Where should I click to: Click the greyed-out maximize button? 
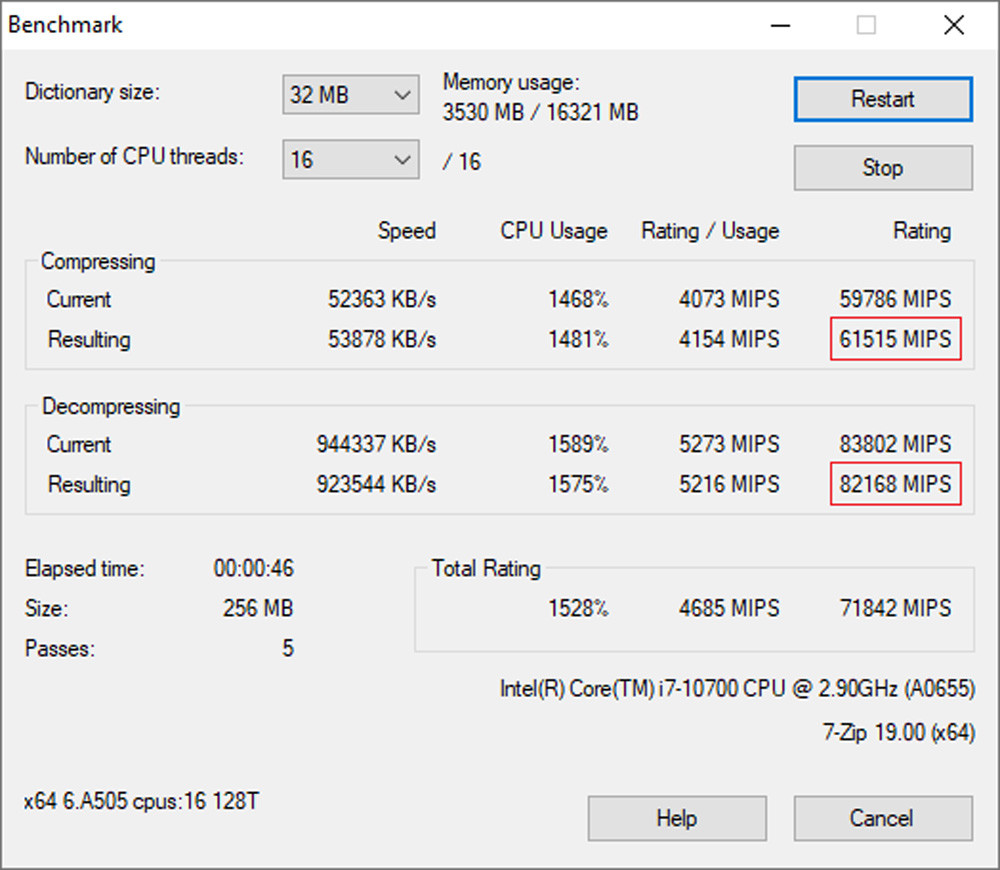click(x=866, y=26)
